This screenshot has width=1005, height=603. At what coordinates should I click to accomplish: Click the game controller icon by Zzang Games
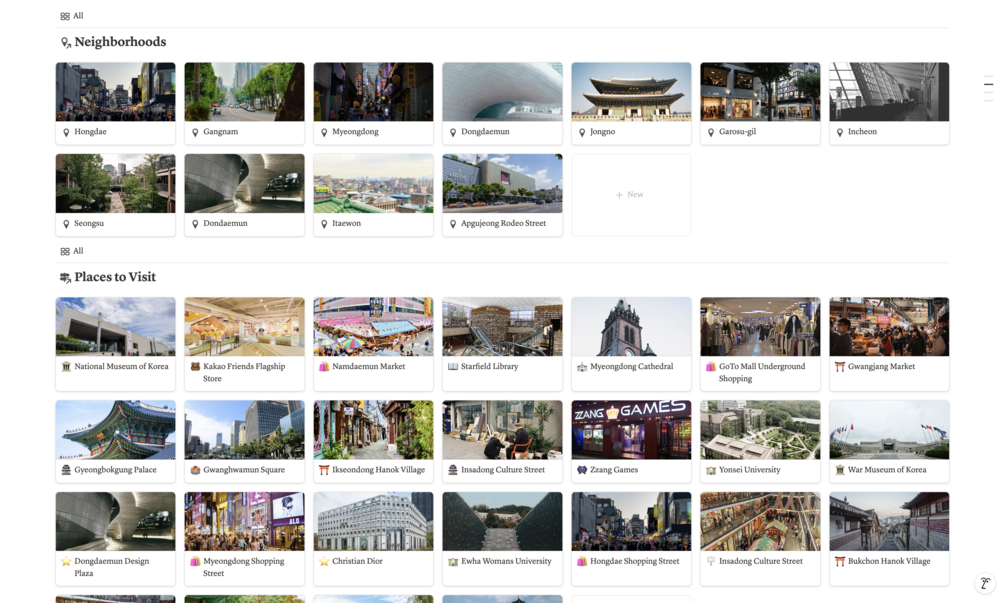[x=582, y=470]
